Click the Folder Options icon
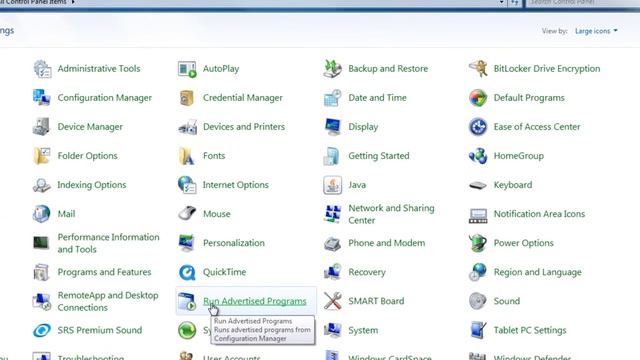 pos(42,156)
